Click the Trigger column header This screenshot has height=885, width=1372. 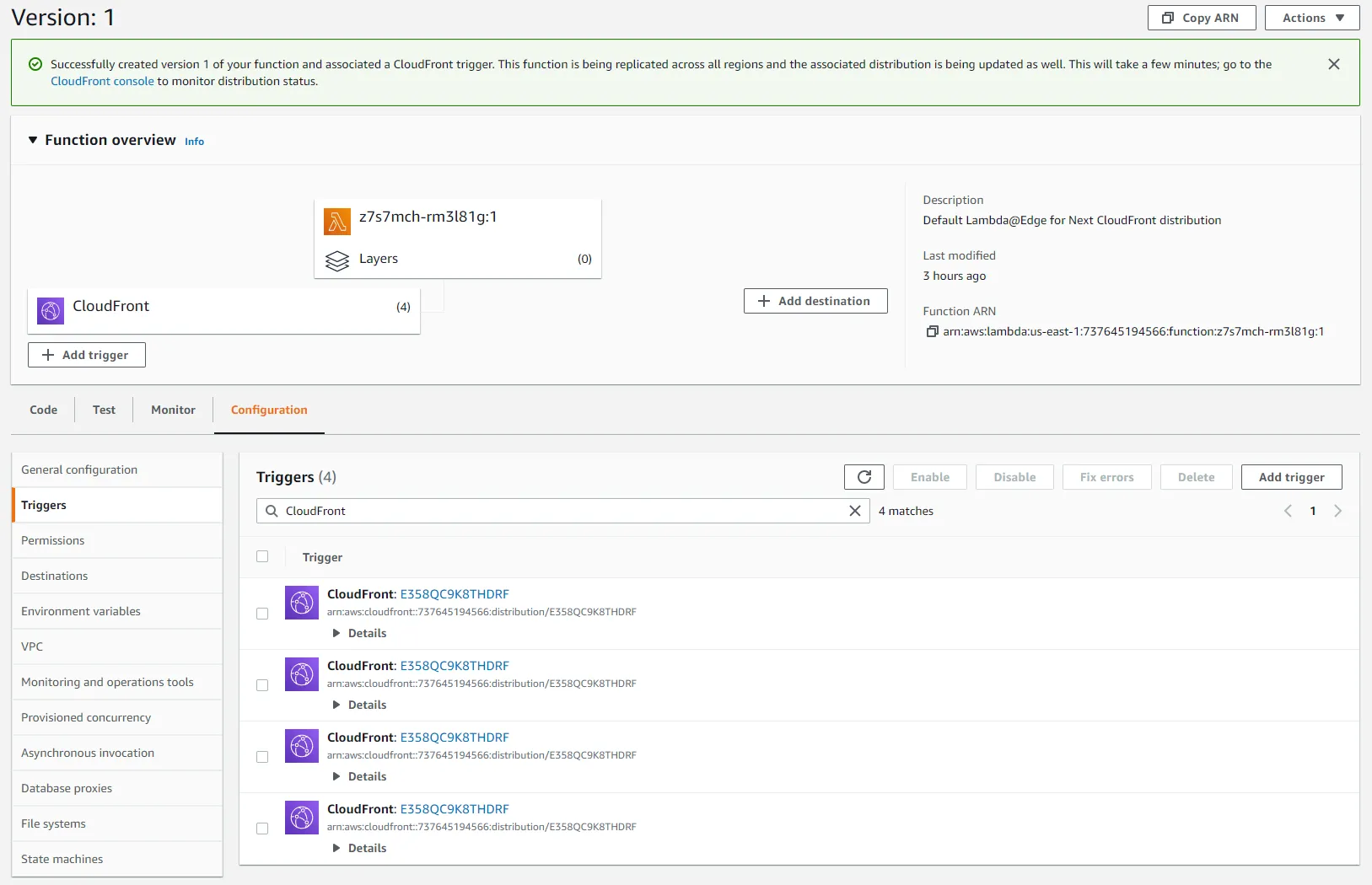point(322,557)
